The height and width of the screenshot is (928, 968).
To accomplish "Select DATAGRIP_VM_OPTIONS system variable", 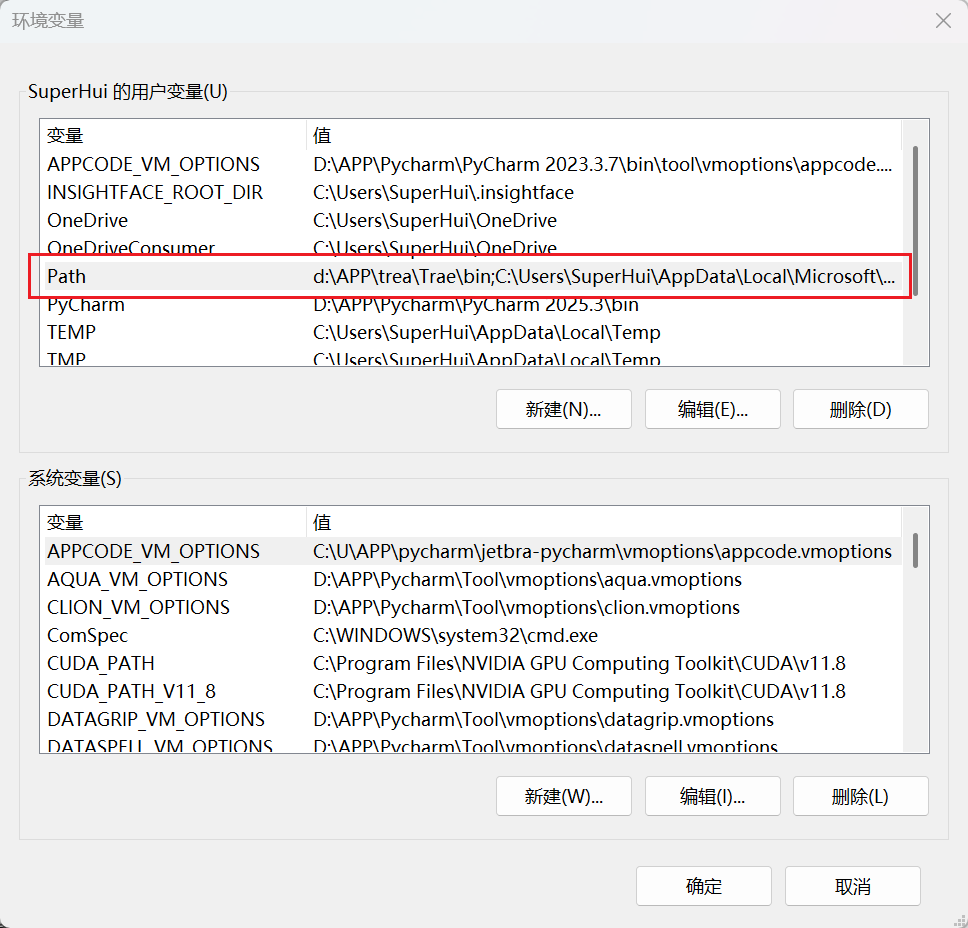I will tap(474, 719).
